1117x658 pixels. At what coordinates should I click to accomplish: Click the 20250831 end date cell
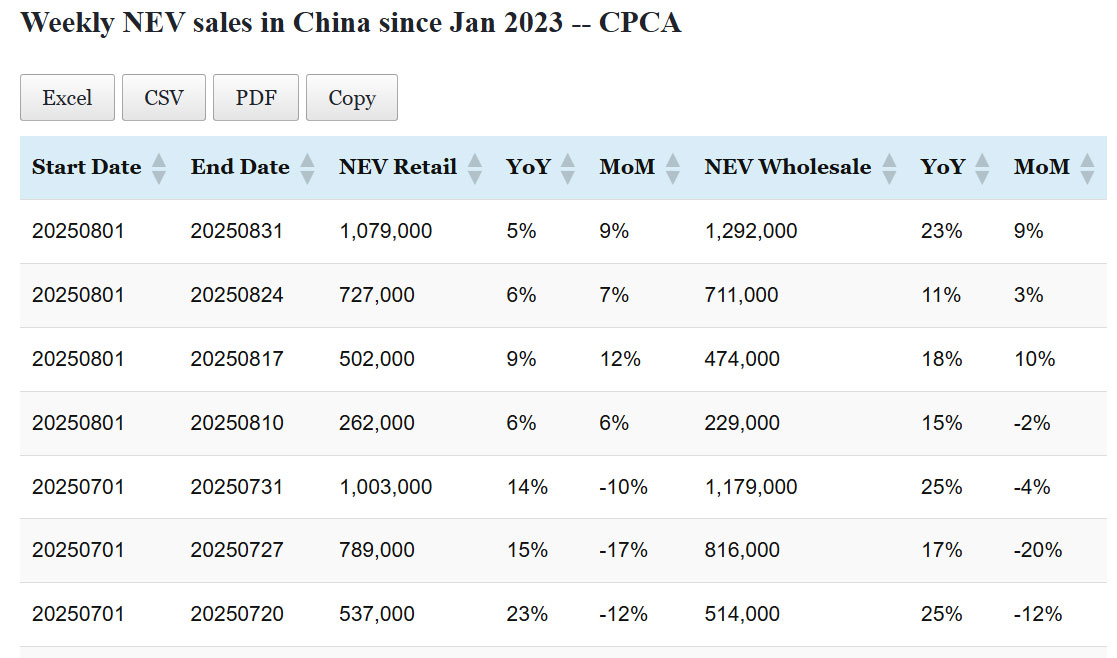tap(237, 231)
